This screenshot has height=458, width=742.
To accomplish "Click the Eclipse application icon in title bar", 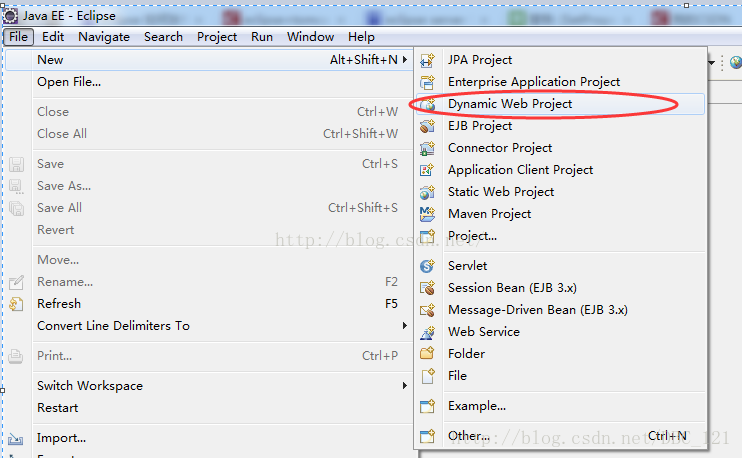I will click(10, 16).
